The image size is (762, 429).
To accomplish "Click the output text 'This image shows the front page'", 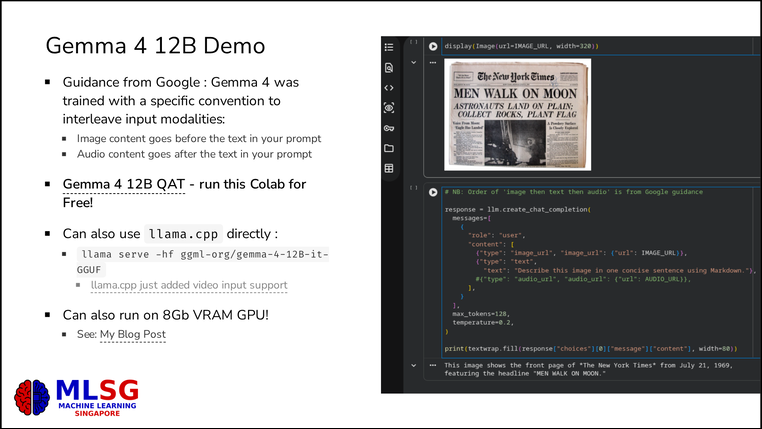I will point(588,369).
